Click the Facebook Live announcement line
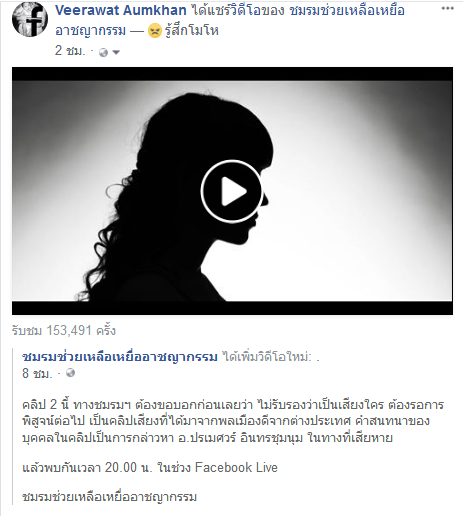The image size is (463, 516). point(150,467)
